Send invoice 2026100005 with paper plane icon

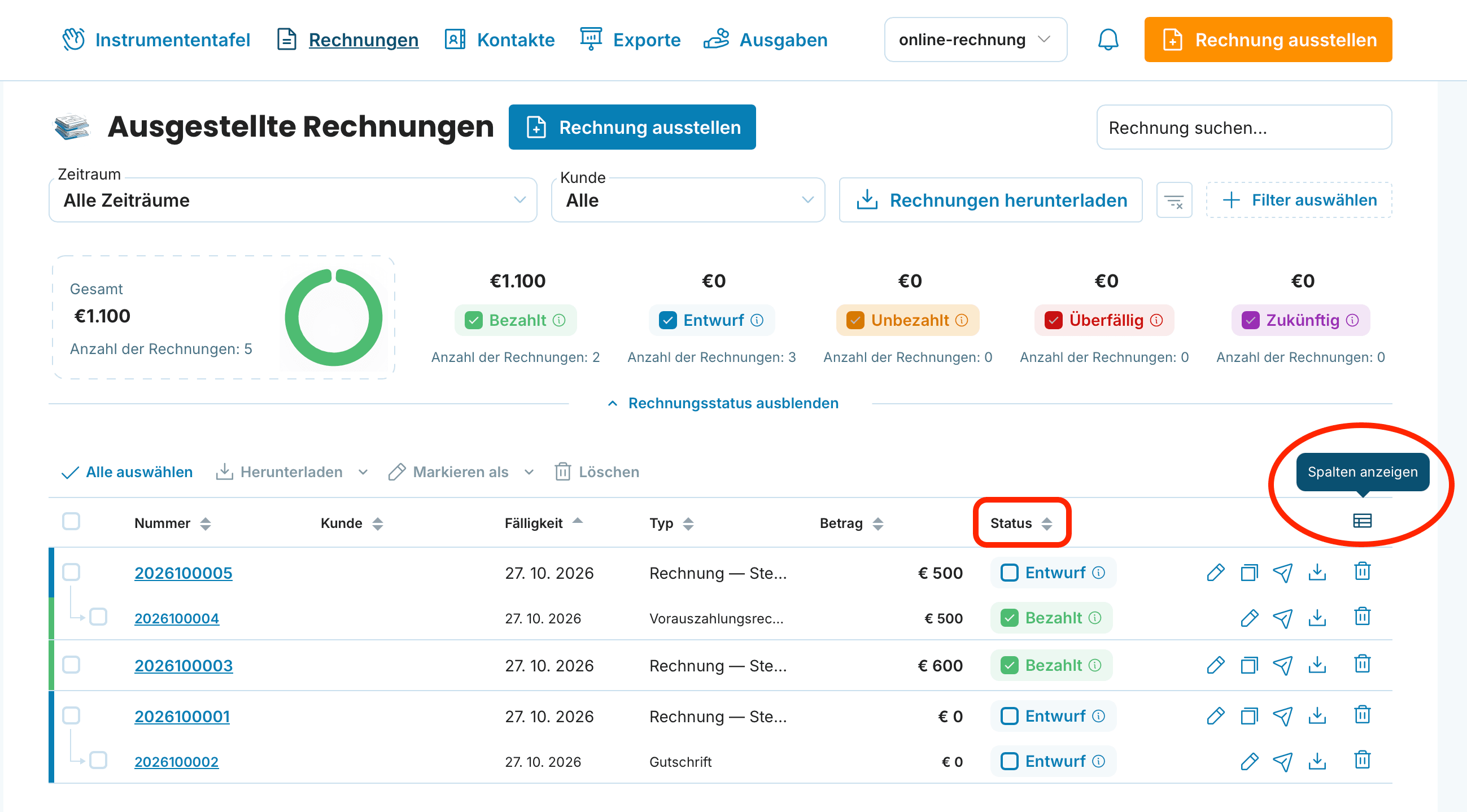(x=1282, y=572)
